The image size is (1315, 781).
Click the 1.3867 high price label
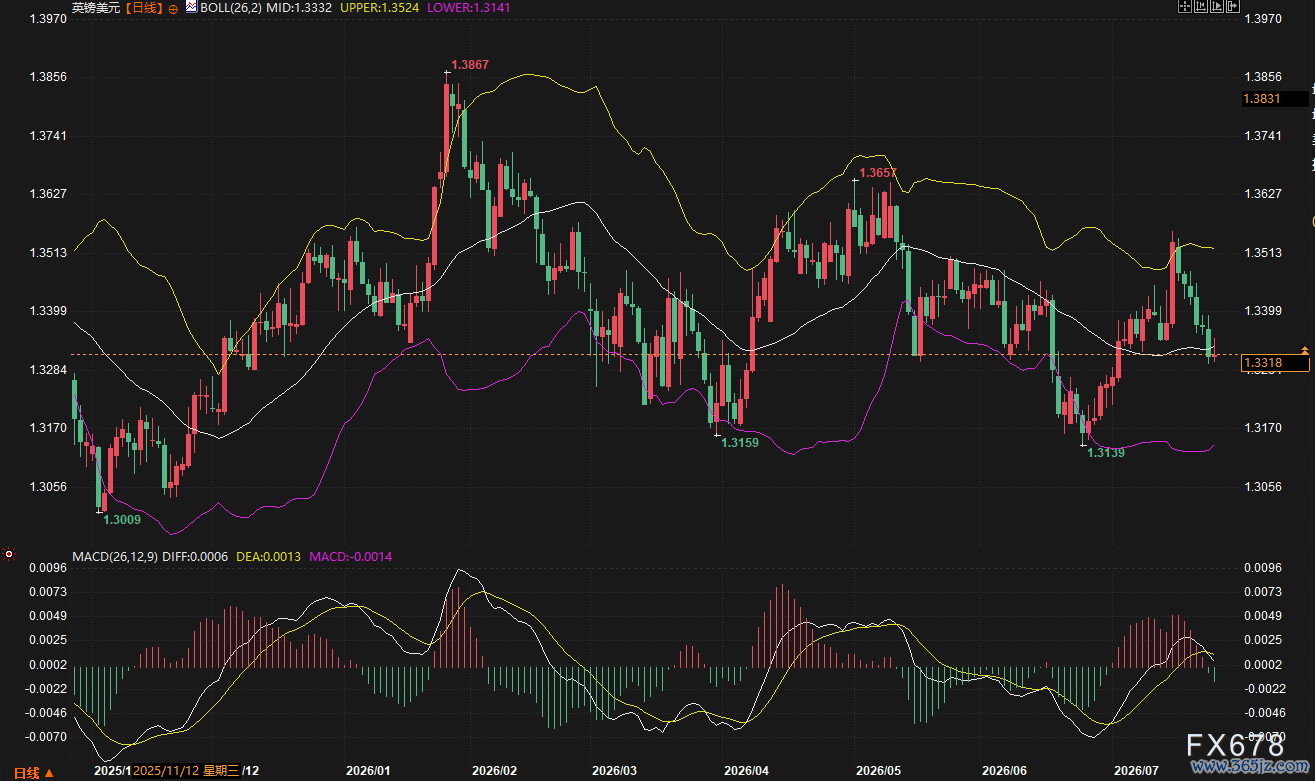(470, 65)
